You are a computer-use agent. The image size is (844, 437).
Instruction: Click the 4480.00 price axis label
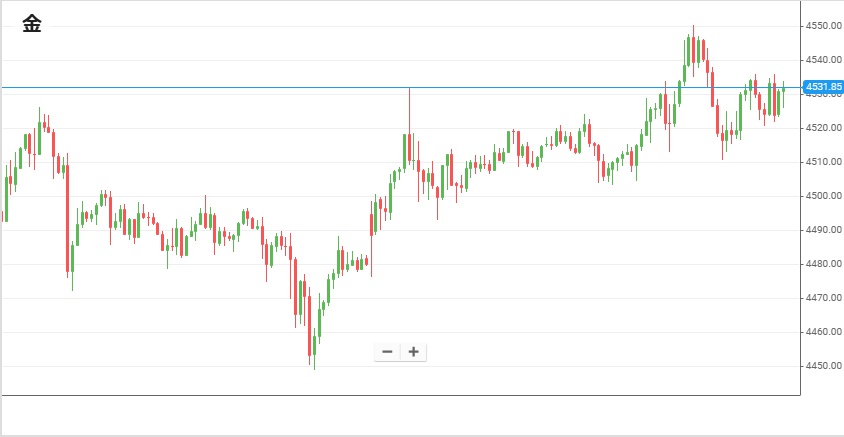pyautogui.click(x=823, y=263)
